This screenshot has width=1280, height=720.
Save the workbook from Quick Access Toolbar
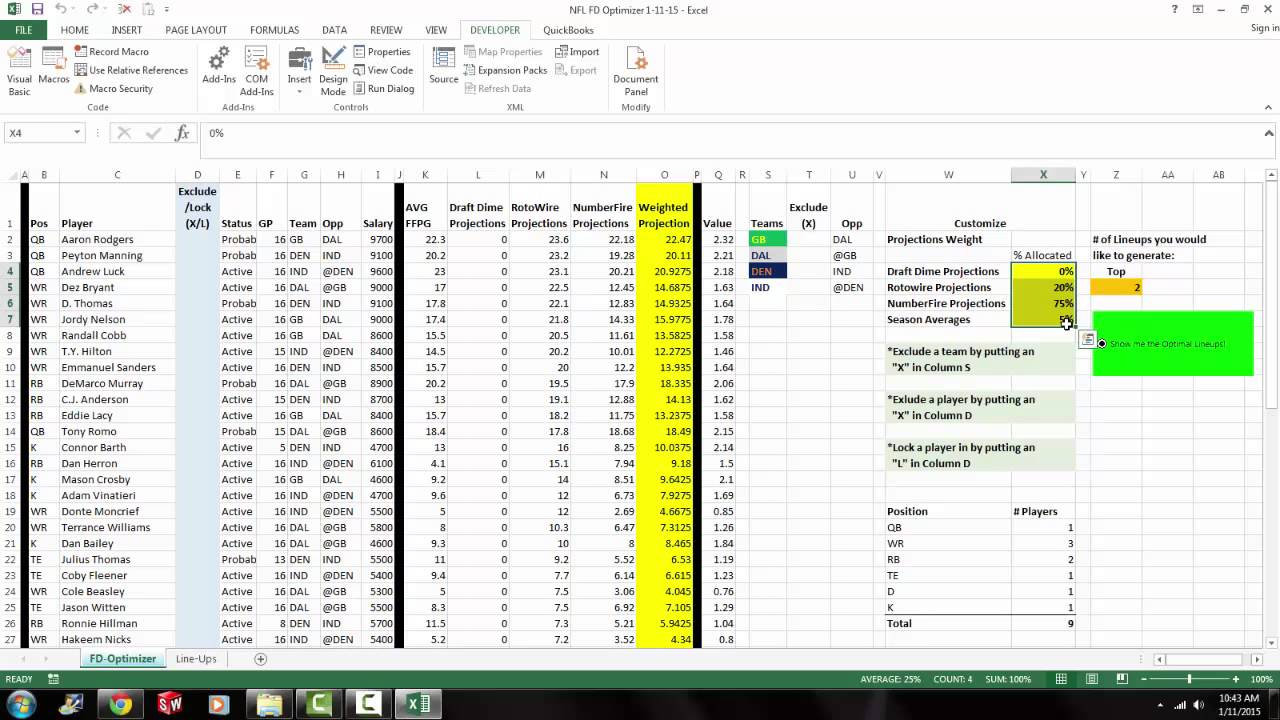tap(37, 9)
